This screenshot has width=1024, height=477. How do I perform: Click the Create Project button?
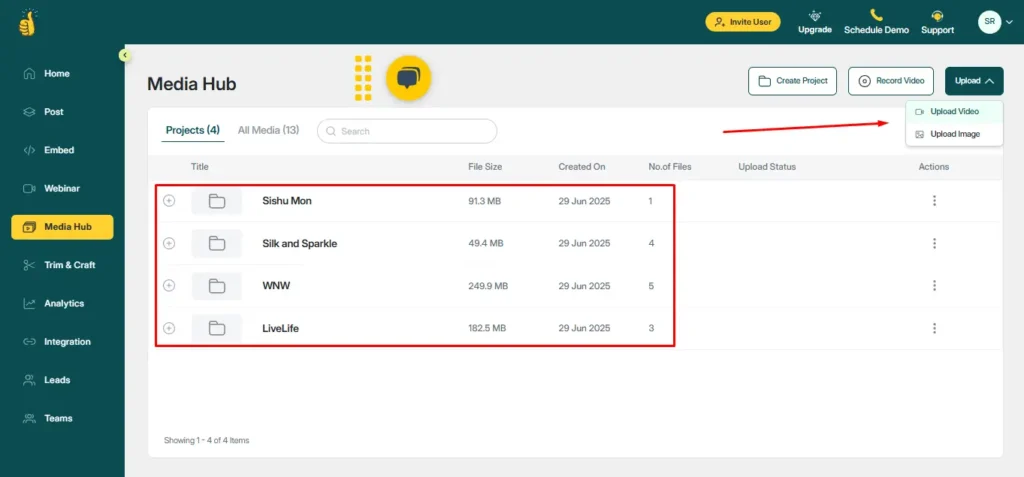792,81
